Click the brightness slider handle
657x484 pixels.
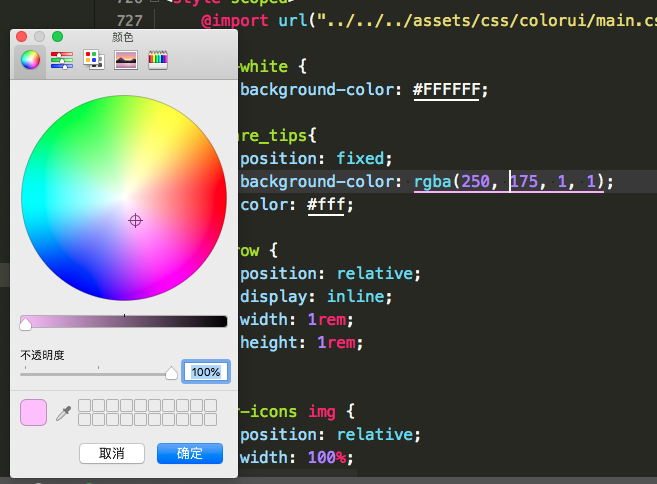click(26, 323)
